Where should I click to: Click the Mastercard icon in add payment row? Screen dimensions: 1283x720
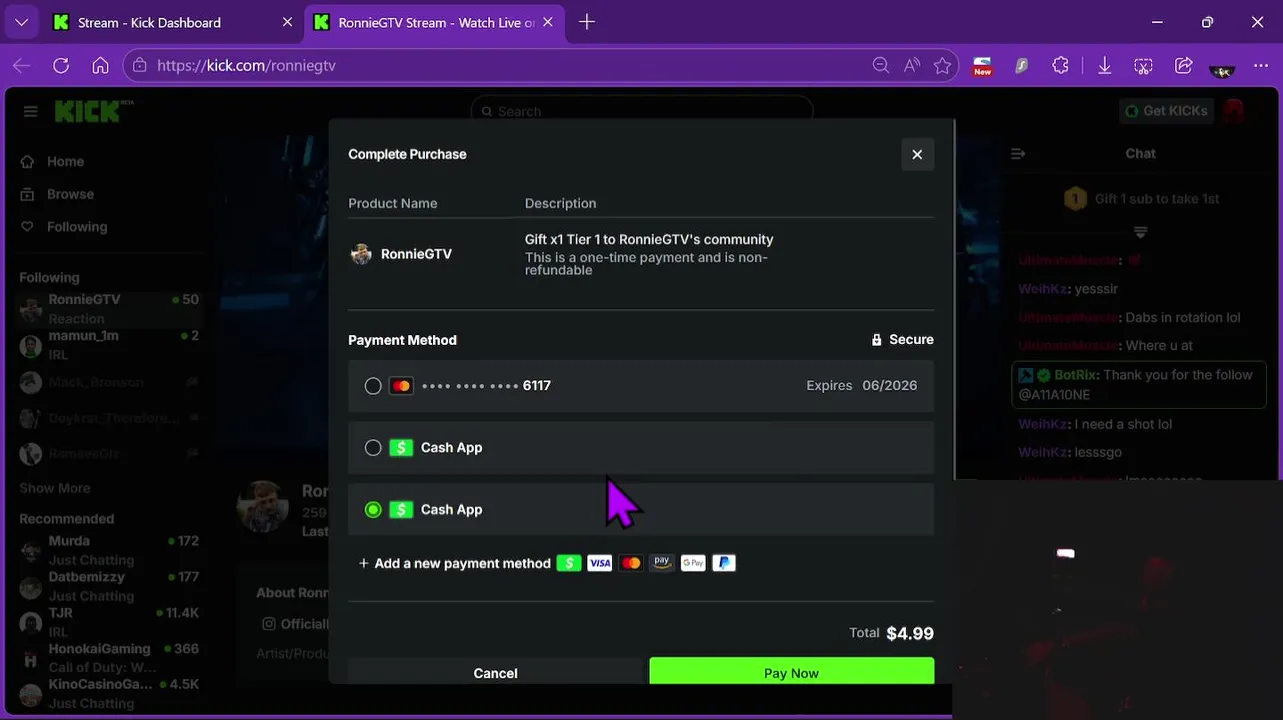tap(631, 563)
